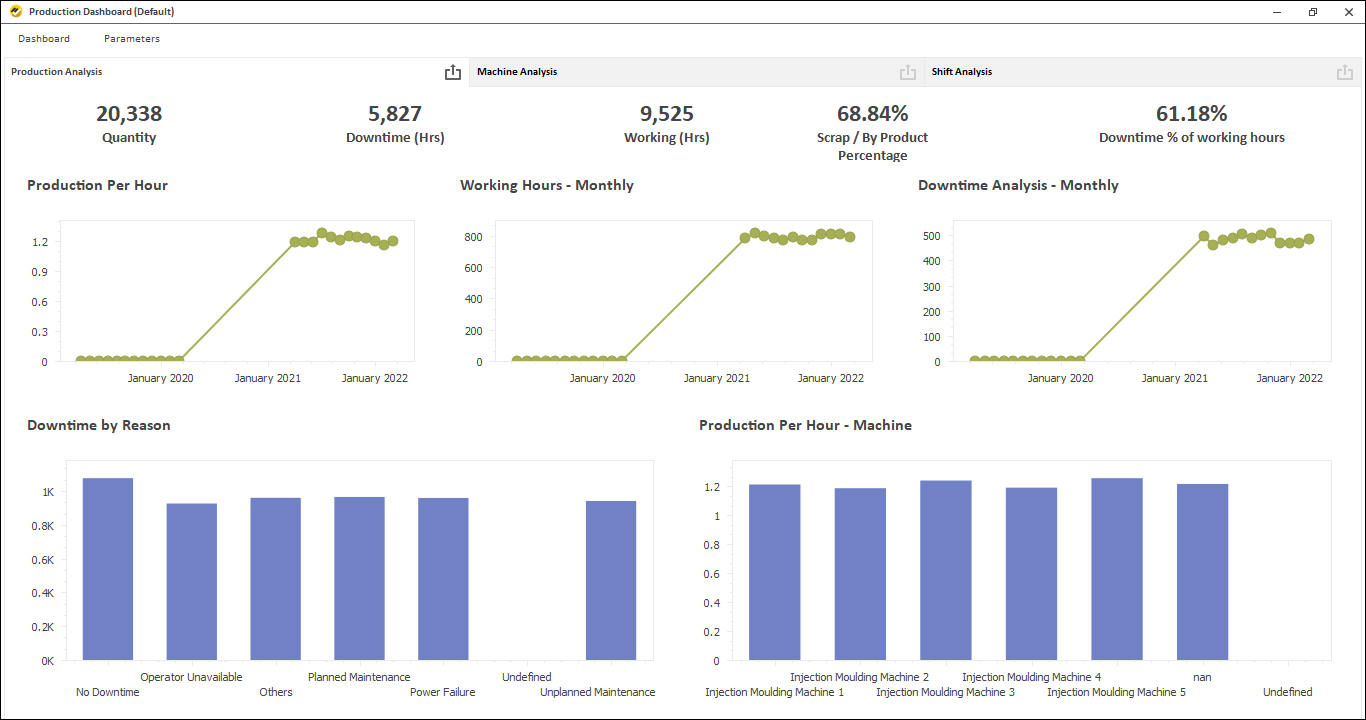Click the No Downtime bar in the chart

[x=108, y=570]
